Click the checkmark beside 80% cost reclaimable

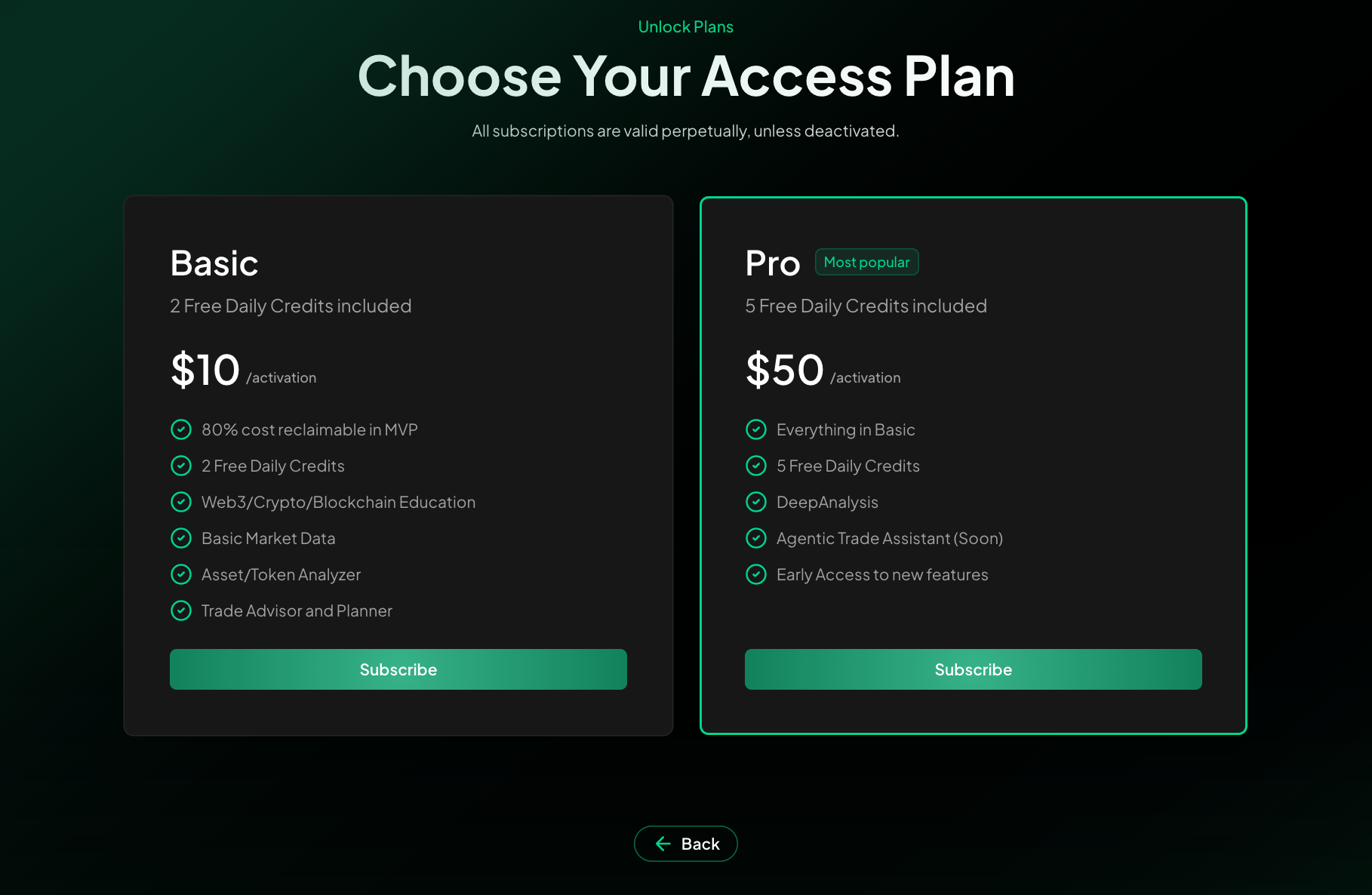point(181,429)
